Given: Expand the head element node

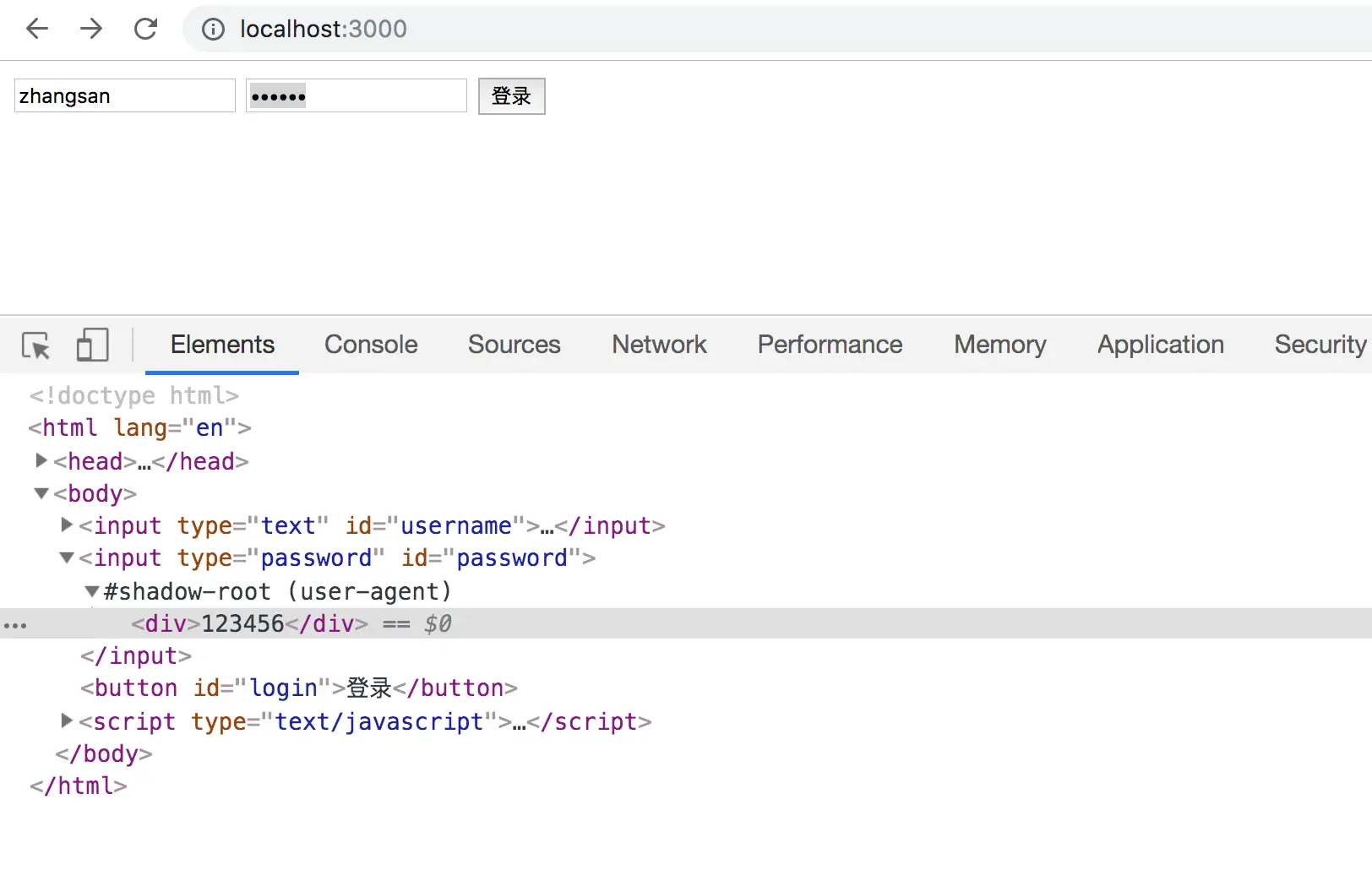Looking at the screenshot, I should [41, 460].
